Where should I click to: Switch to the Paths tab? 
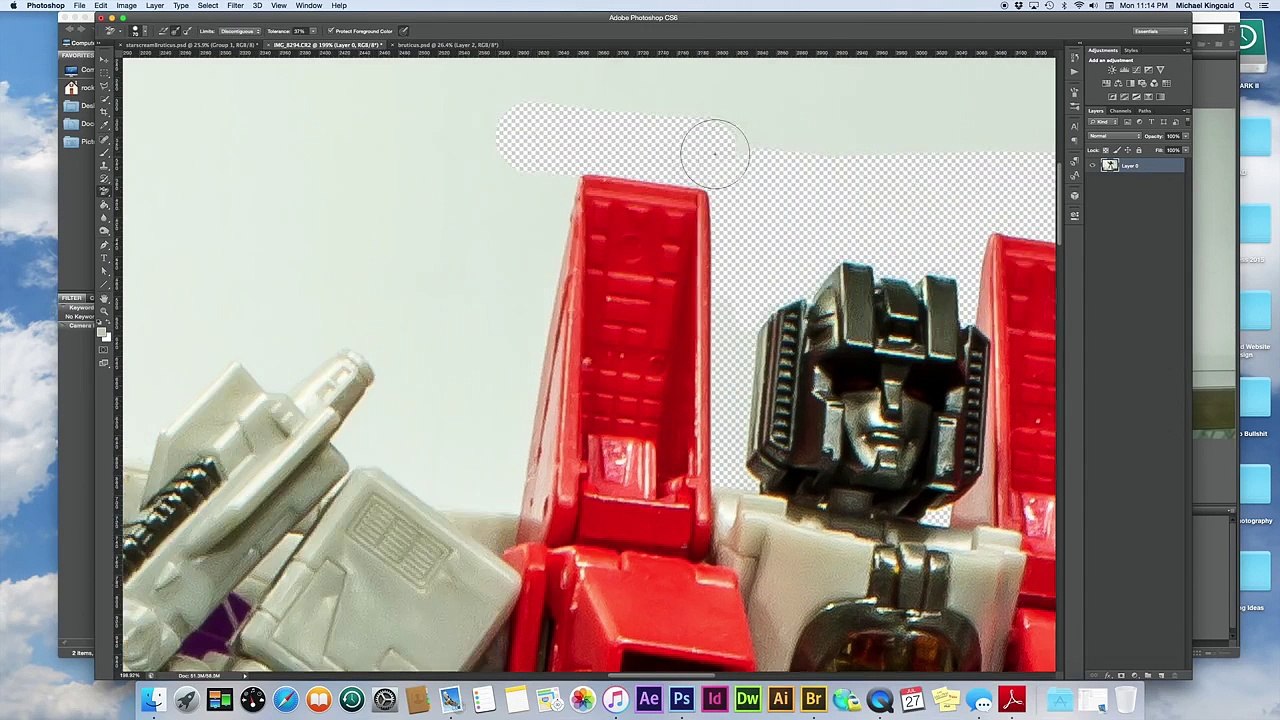(x=1145, y=111)
